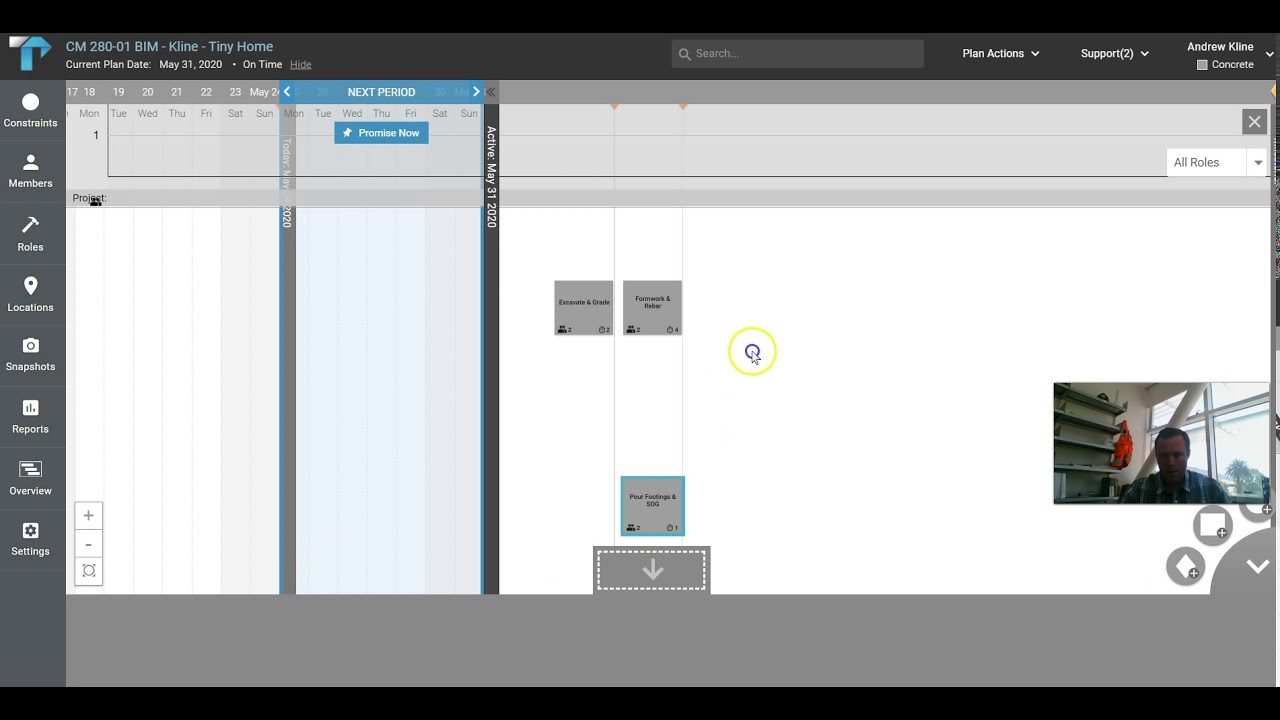Open the Members panel

[30, 172]
